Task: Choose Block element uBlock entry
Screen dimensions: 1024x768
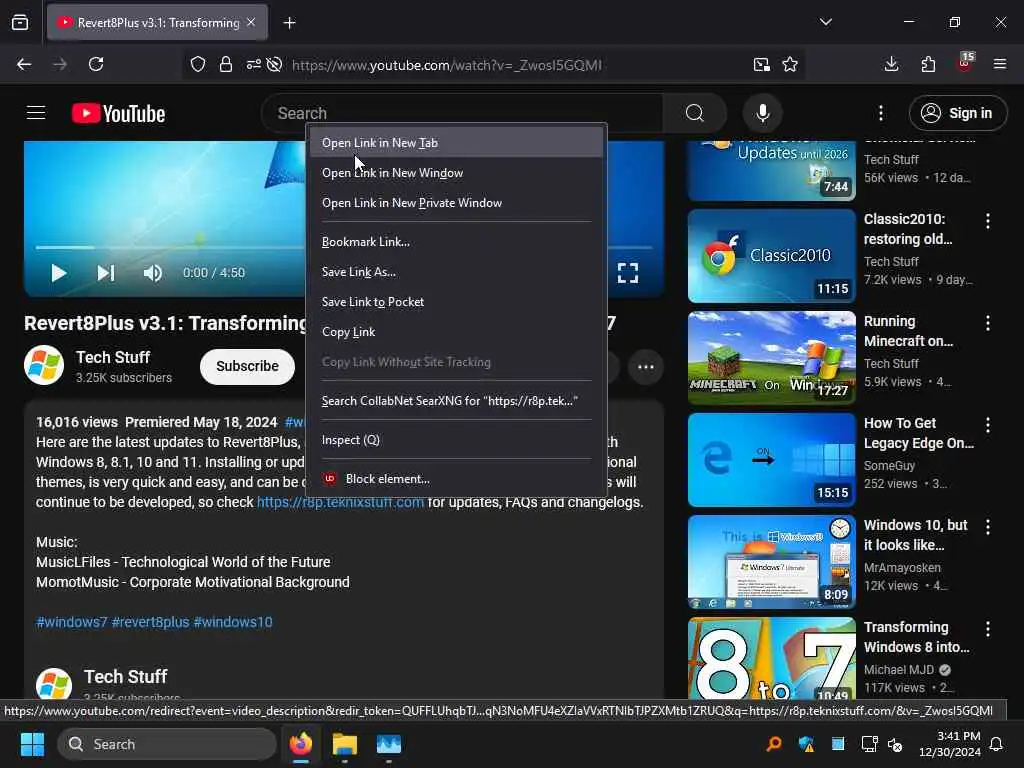Action: coord(456,479)
